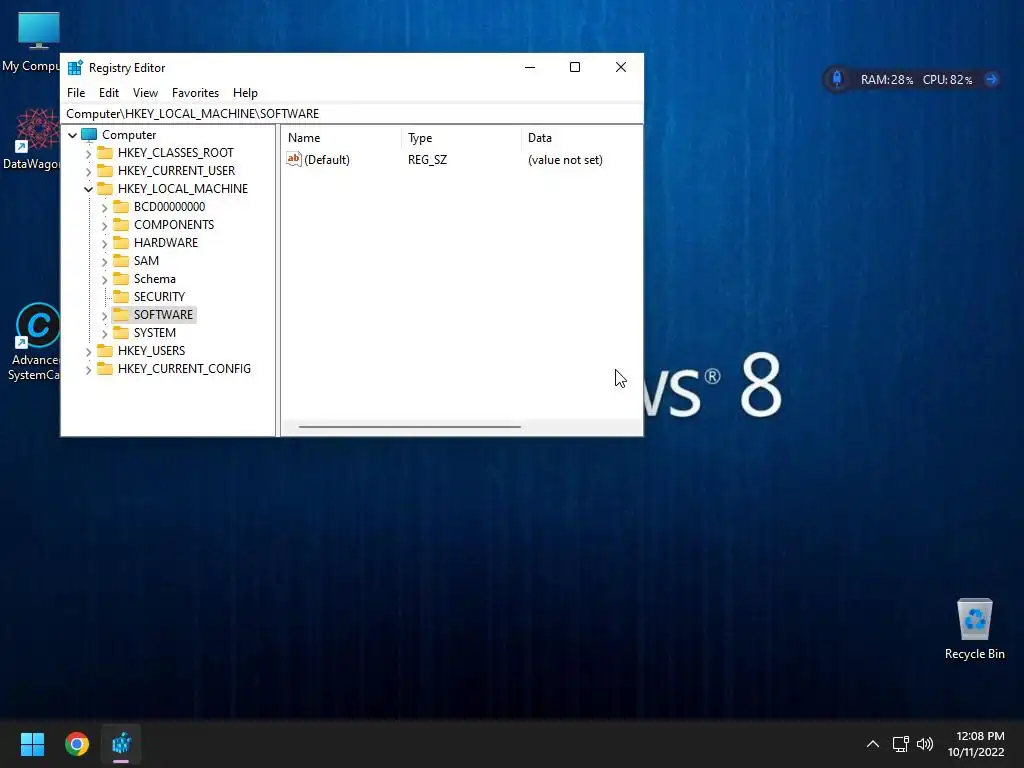Expand the HKEY_CURRENT_CONFIG chevron
The image size is (1024, 768).
88,370
